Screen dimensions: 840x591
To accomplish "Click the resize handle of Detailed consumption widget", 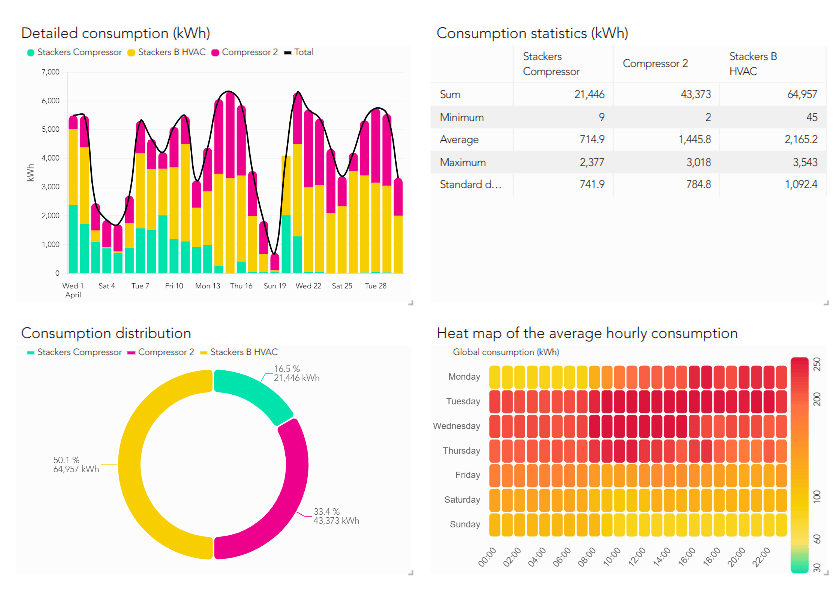I will point(411,303).
